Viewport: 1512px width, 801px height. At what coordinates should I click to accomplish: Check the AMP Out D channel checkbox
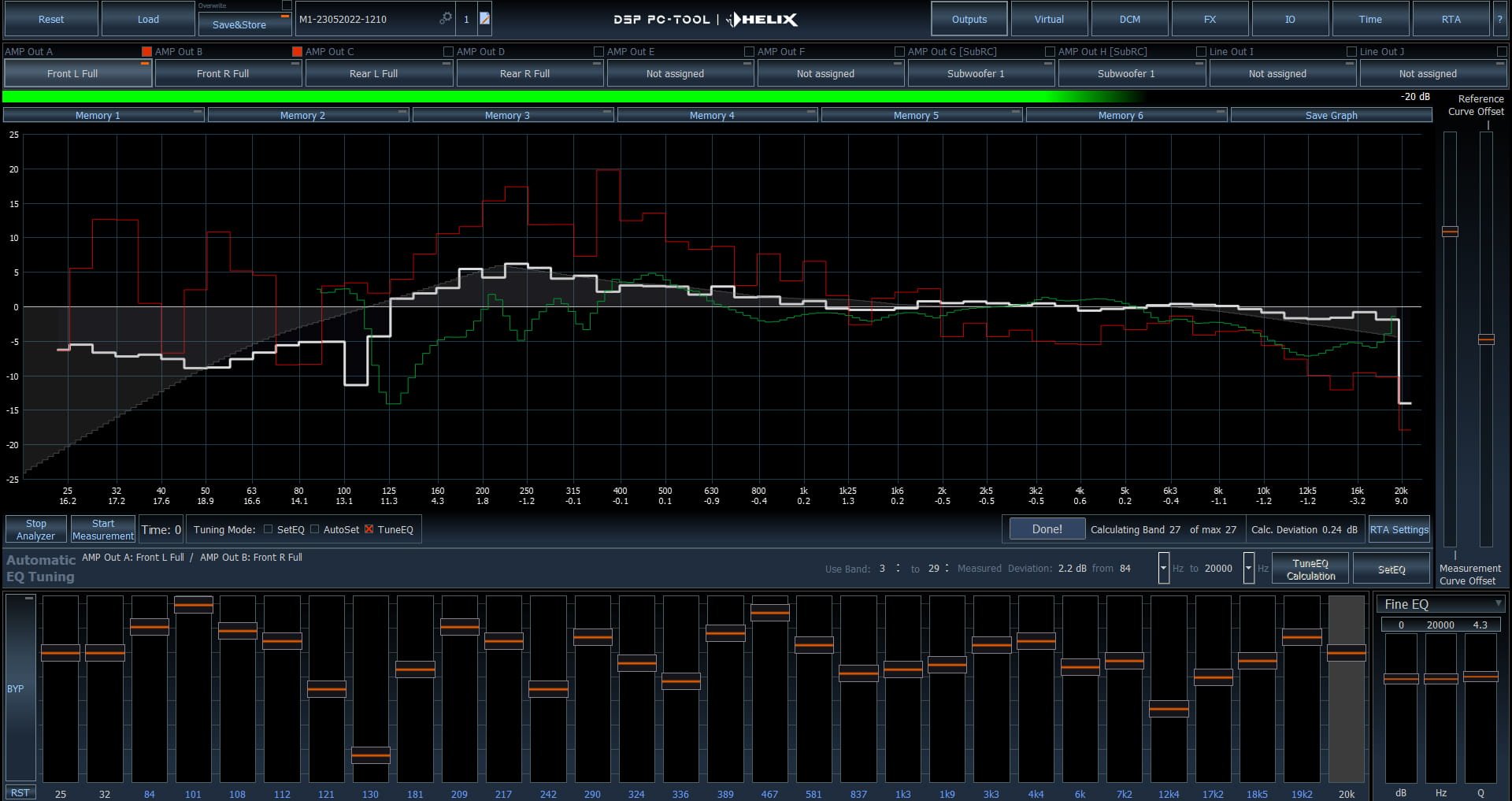pos(447,51)
